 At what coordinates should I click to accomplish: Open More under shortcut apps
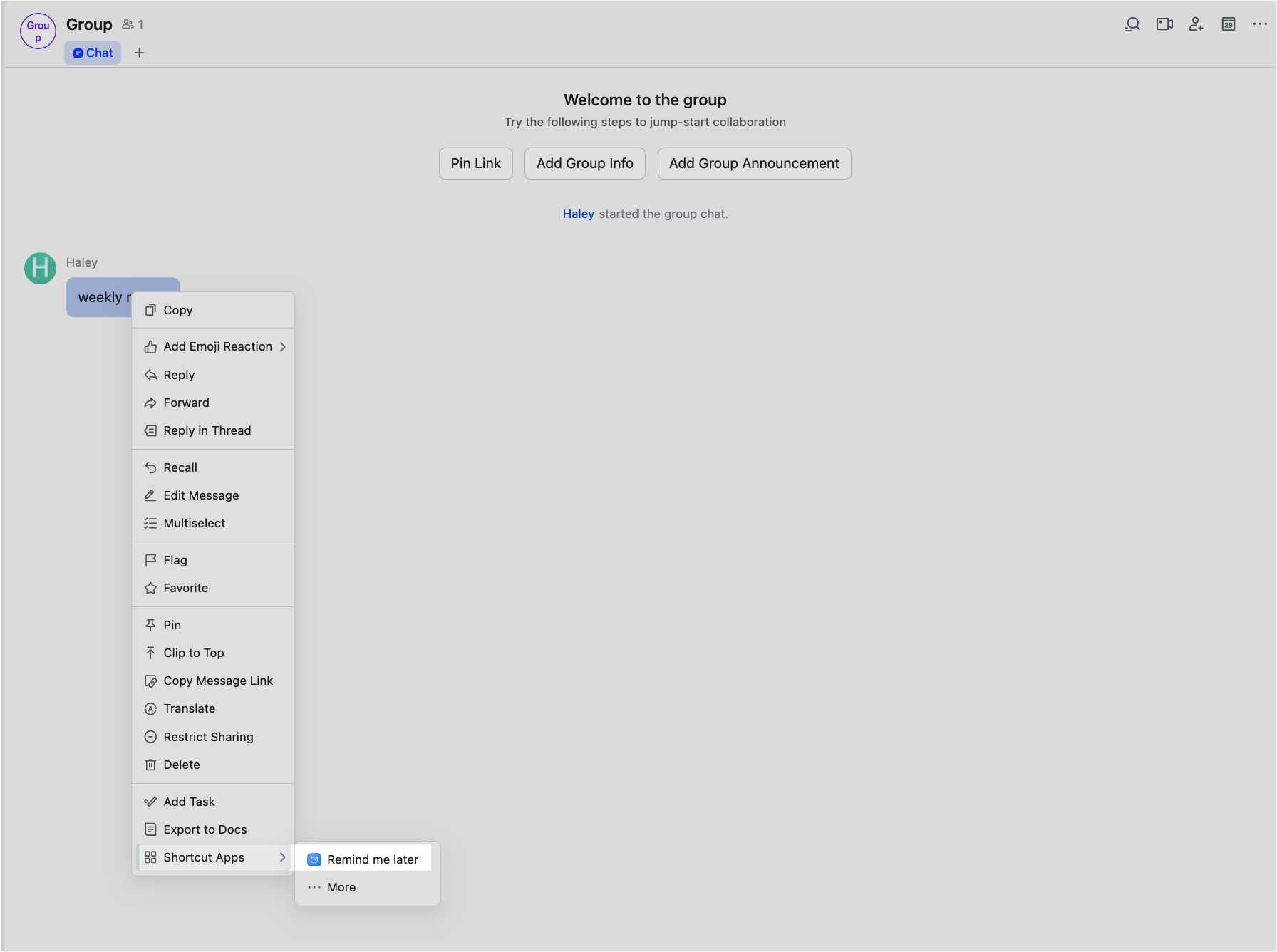click(x=341, y=887)
